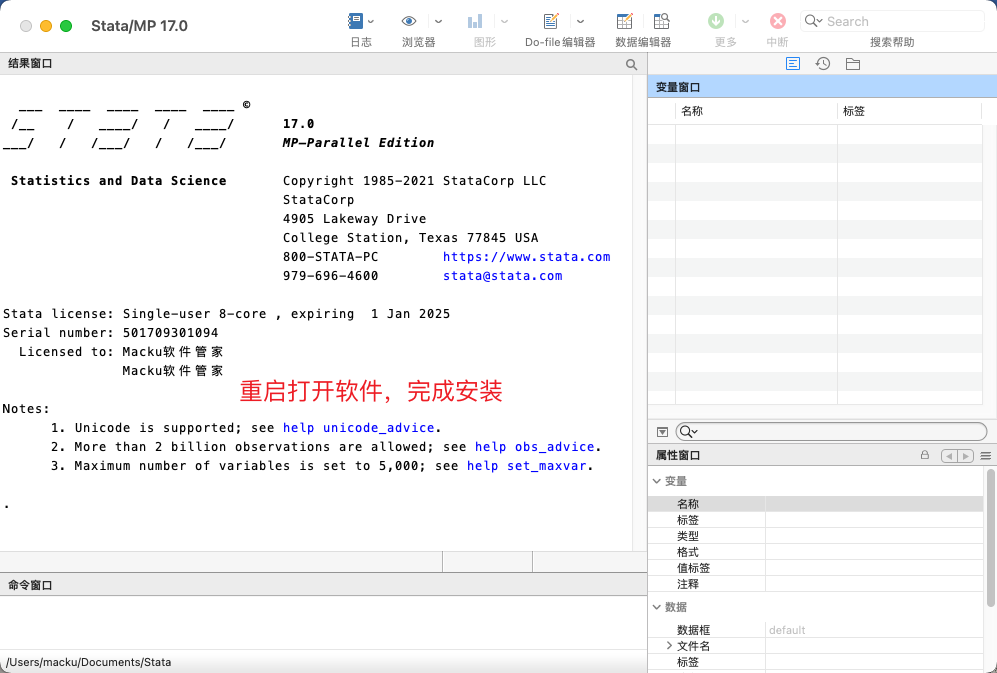Open the help obs_advice link
This screenshot has width=997, height=673.
pyautogui.click(x=534, y=447)
